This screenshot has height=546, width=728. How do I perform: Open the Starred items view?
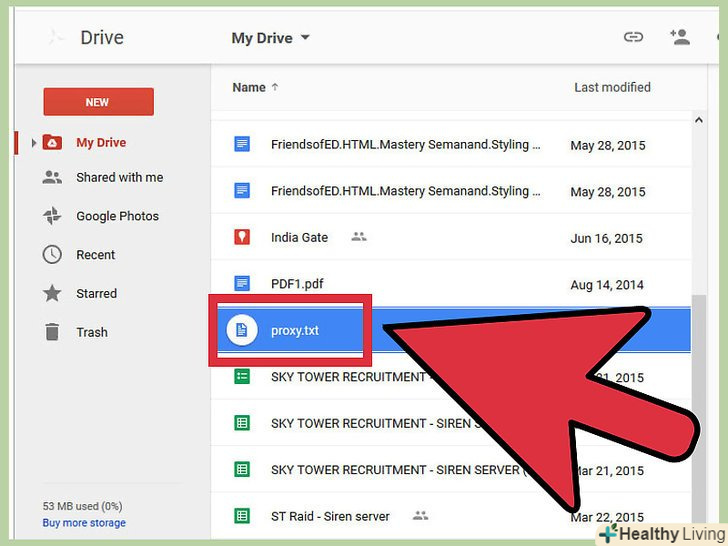click(97, 293)
